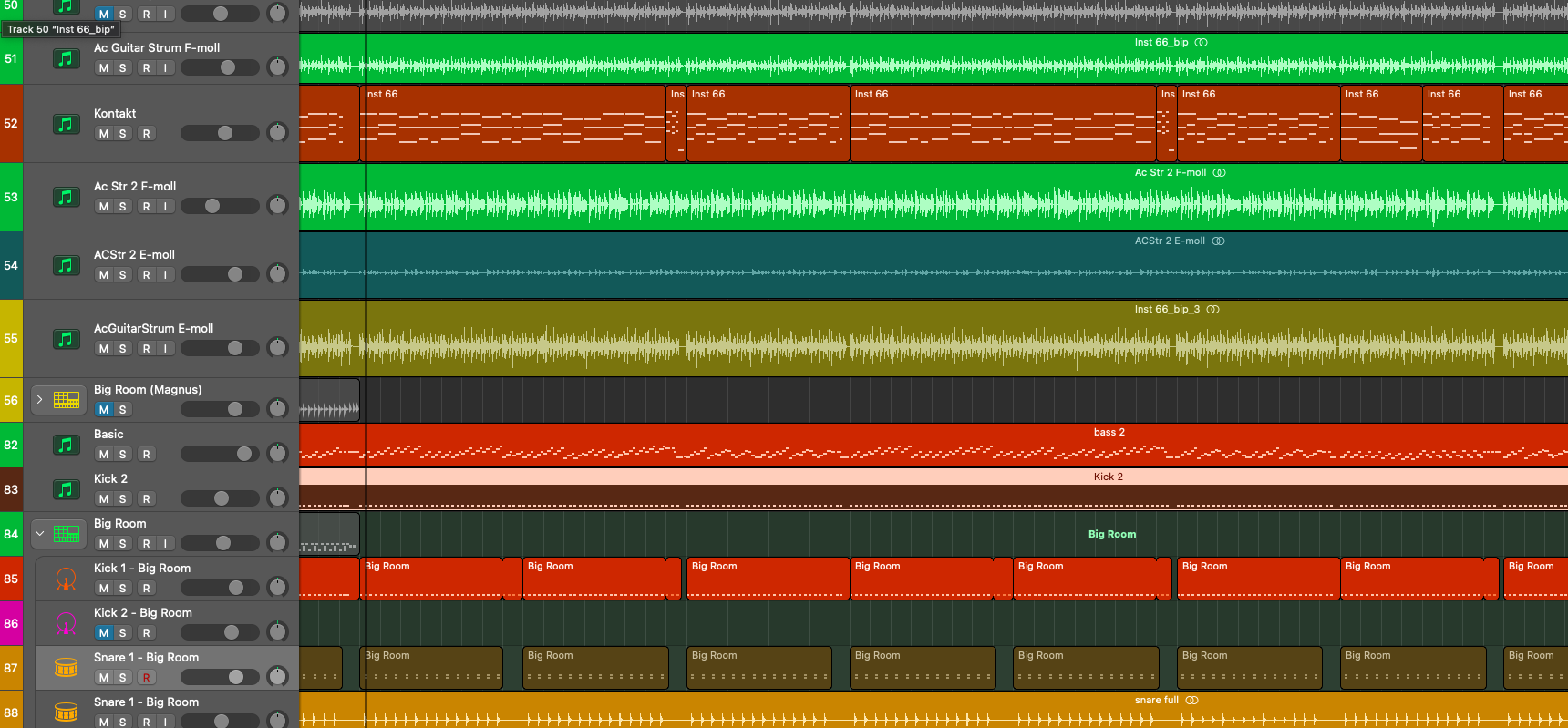Click the pan knob on the Basic track
Screen dimensions: 1568x728
click(x=277, y=454)
